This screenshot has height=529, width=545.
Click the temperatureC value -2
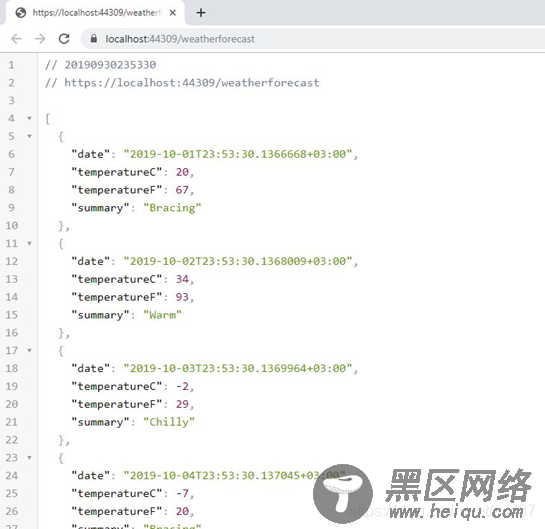click(x=182, y=386)
